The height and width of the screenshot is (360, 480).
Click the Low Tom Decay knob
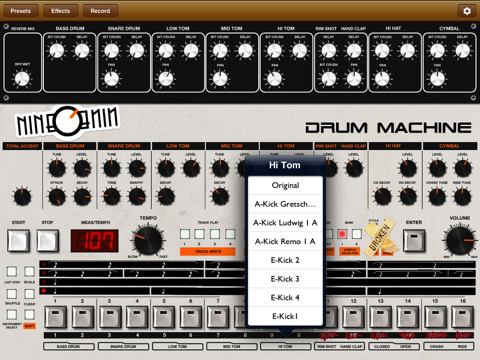[x=166, y=197]
